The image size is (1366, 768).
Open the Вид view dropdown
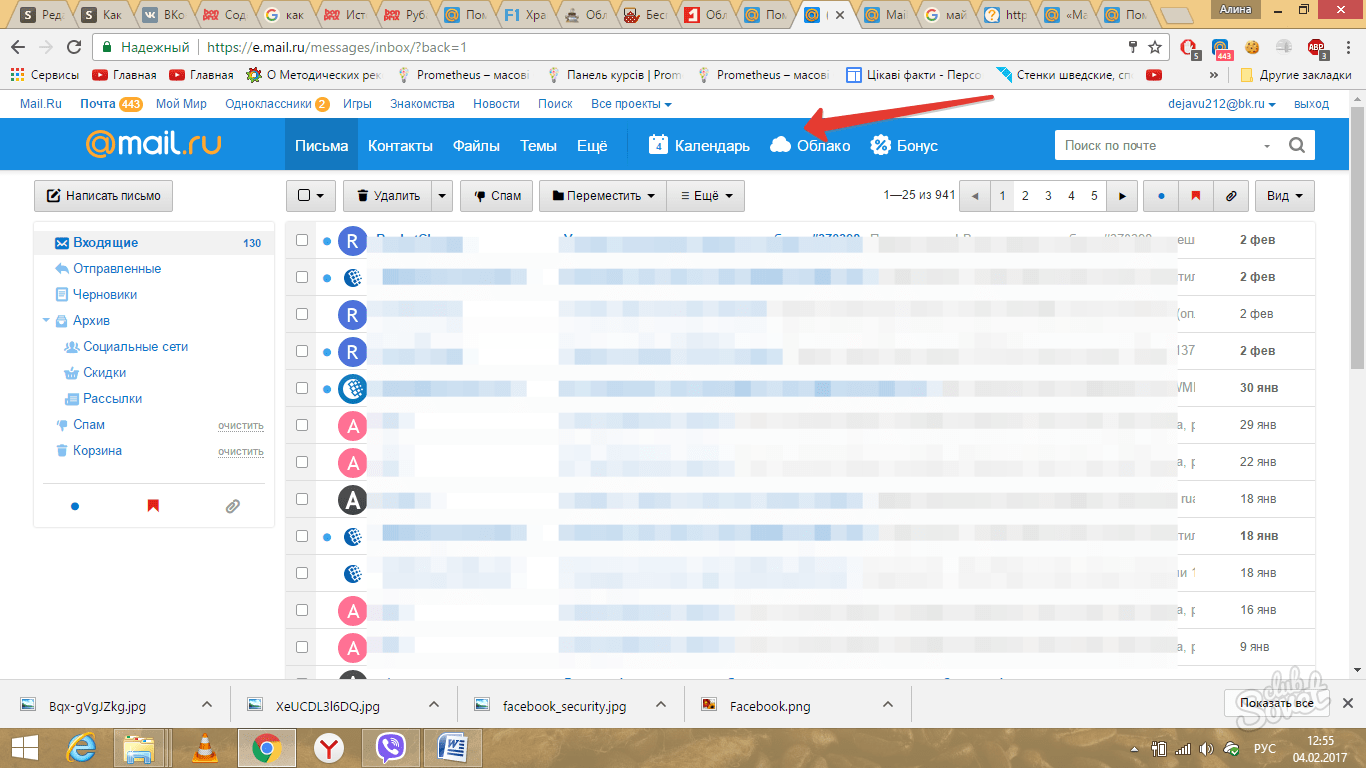[1285, 196]
